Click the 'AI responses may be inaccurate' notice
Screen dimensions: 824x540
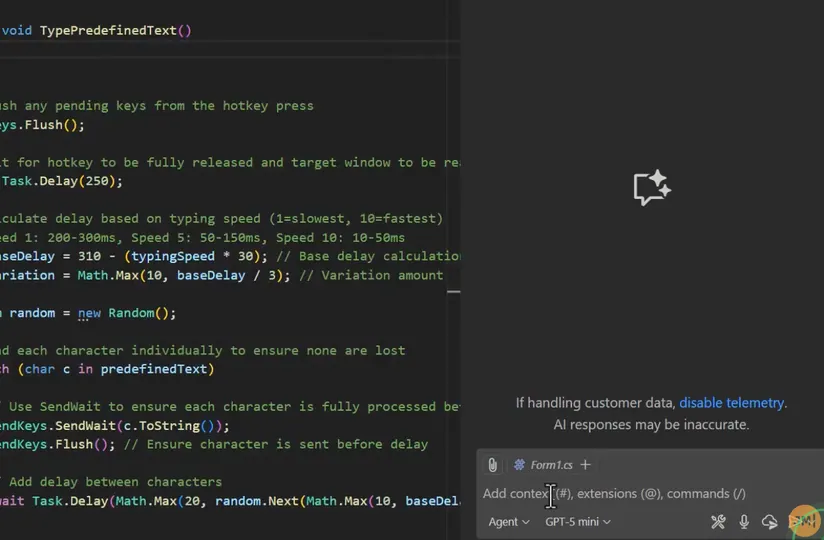point(651,424)
